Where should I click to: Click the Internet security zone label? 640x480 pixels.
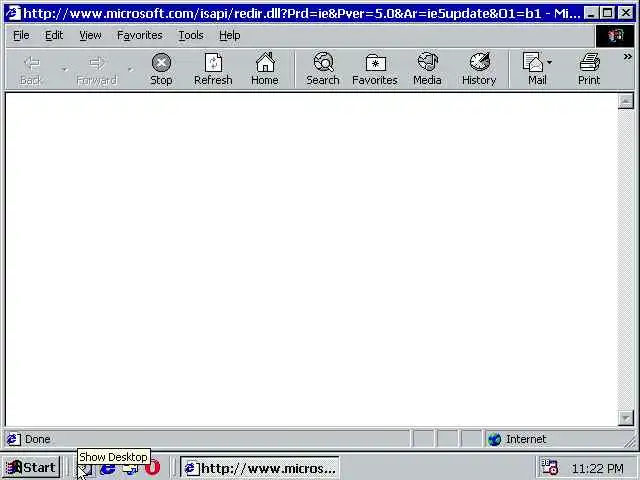pos(526,440)
